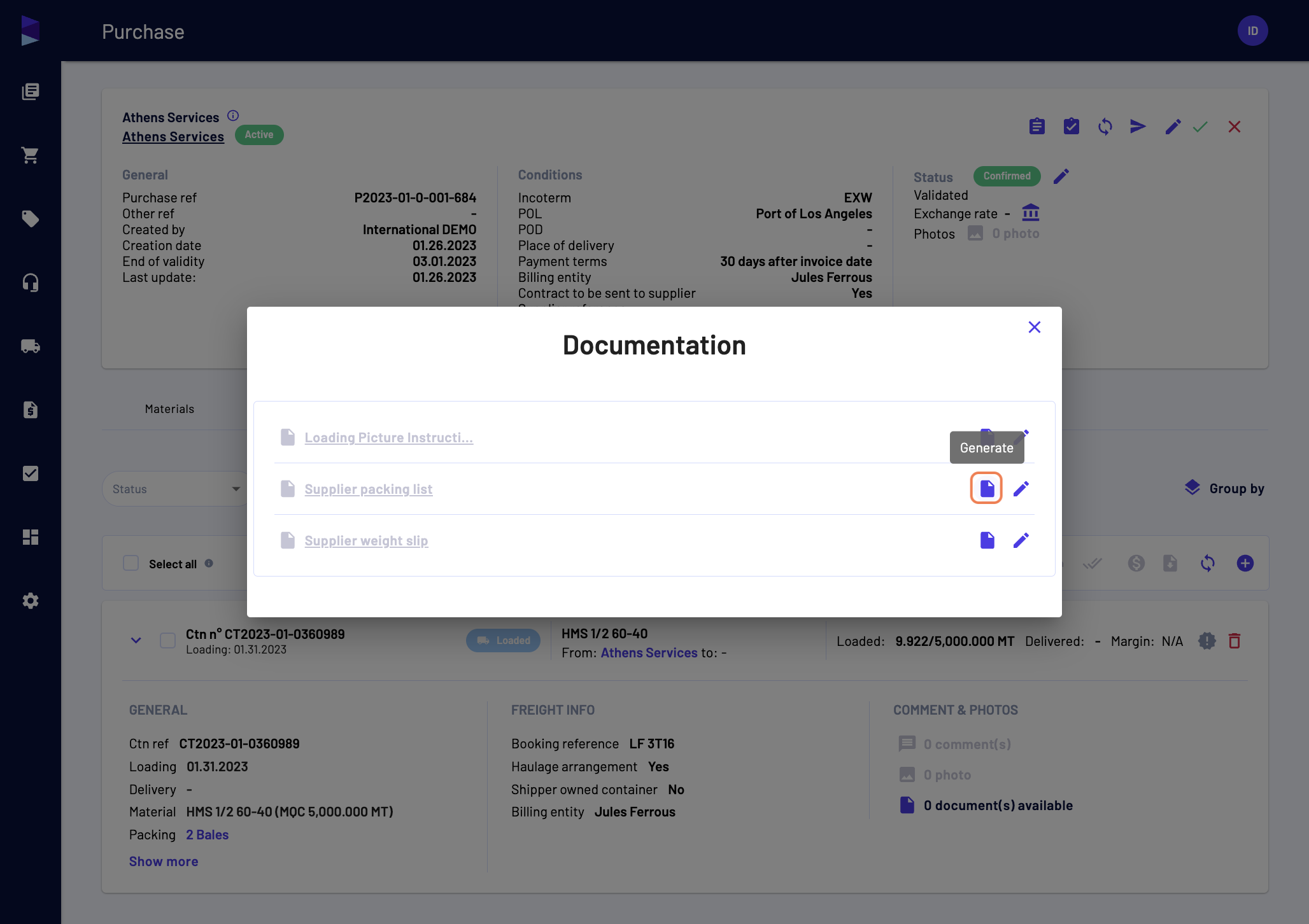Edit the Confirmed status with pencil icon
1309x924 pixels.
(x=1061, y=176)
